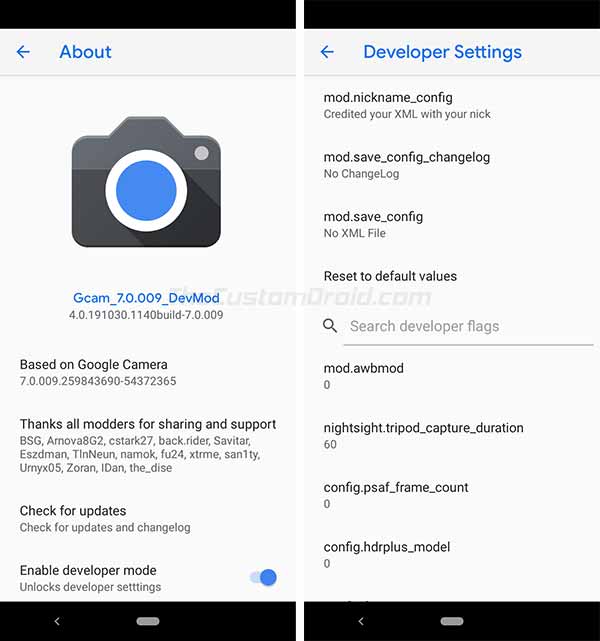Tap version text 7.0.009.259843690-54372365
This screenshot has height=641, width=600.
(x=98, y=381)
